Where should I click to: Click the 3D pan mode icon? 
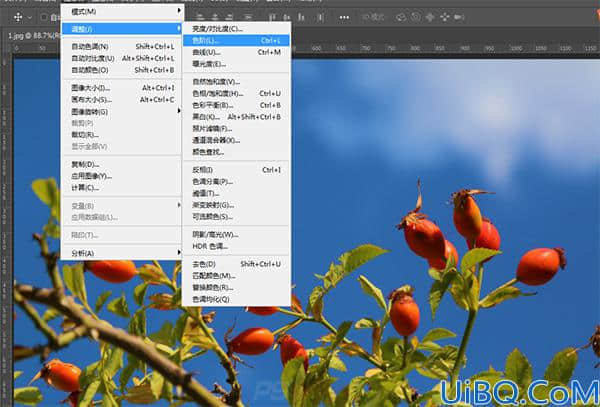coord(430,17)
